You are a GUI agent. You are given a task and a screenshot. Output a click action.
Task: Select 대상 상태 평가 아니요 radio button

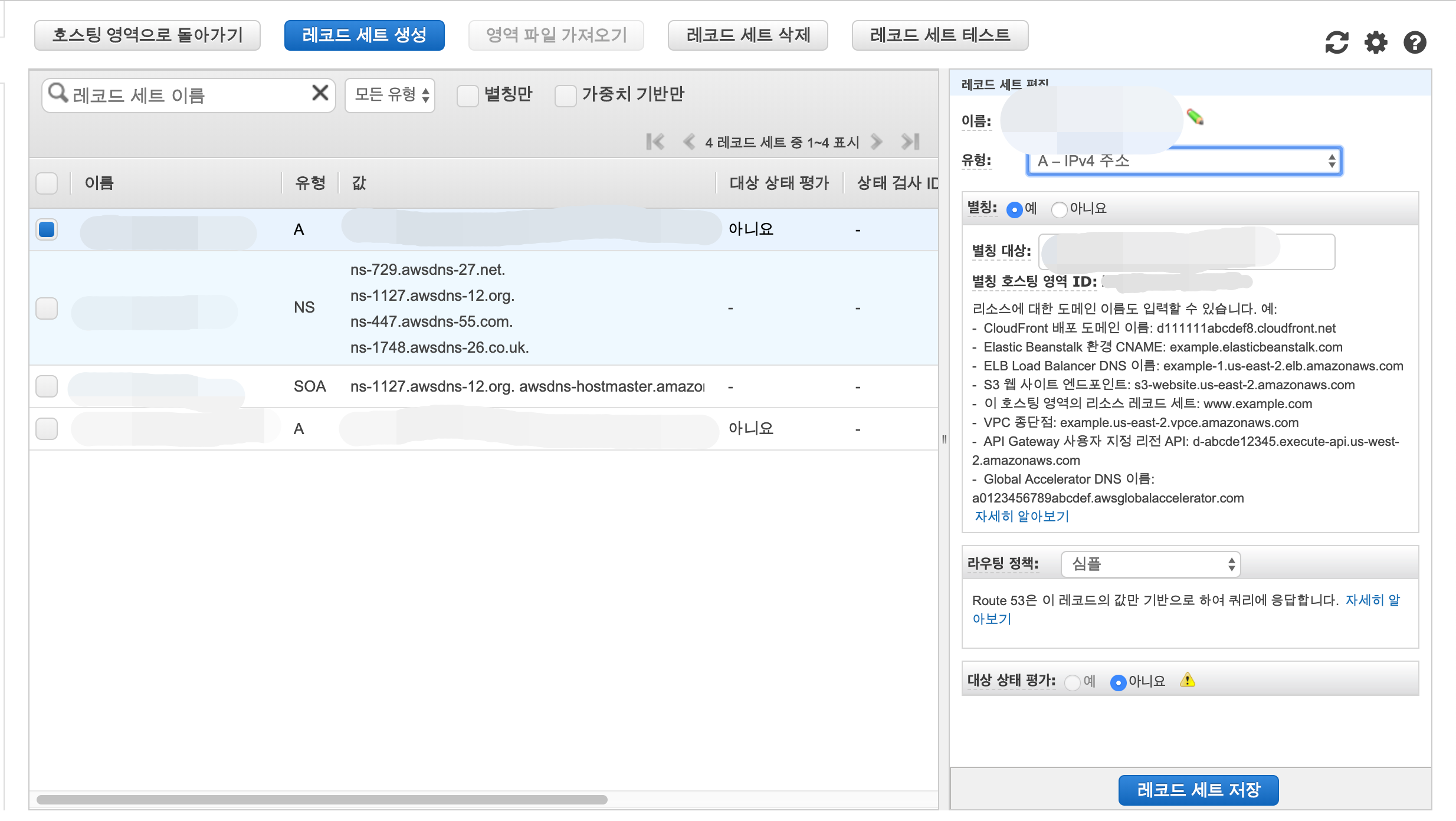tap(1118, 682)
